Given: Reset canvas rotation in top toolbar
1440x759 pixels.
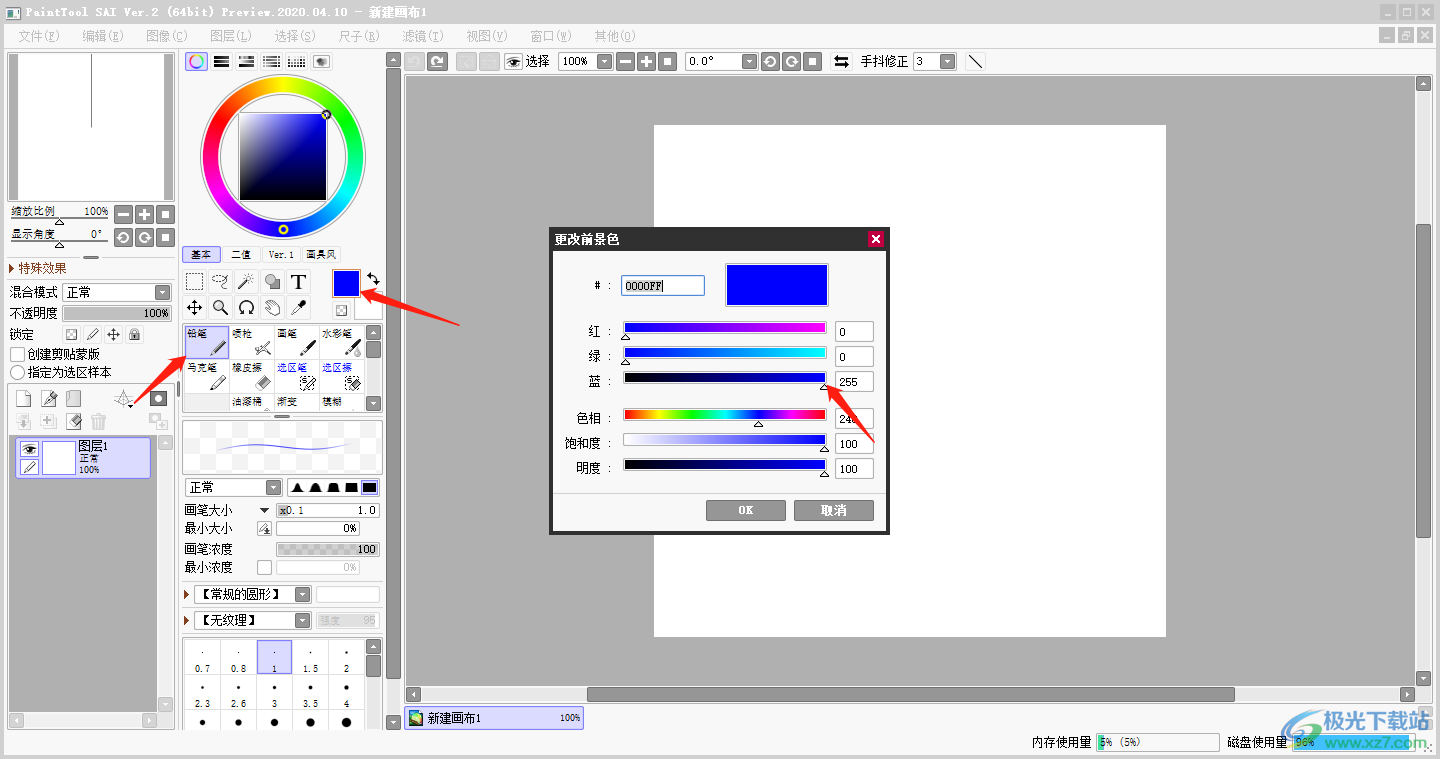Looking at the screenshot, I should pos(813,61).
